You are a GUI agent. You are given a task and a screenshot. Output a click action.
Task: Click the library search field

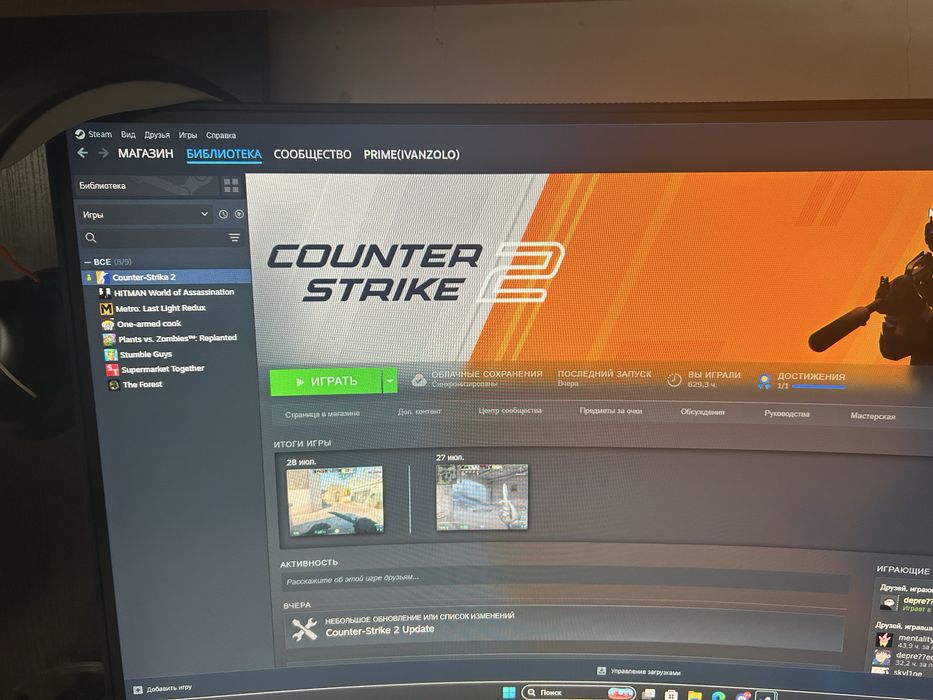tap(162, 238)
